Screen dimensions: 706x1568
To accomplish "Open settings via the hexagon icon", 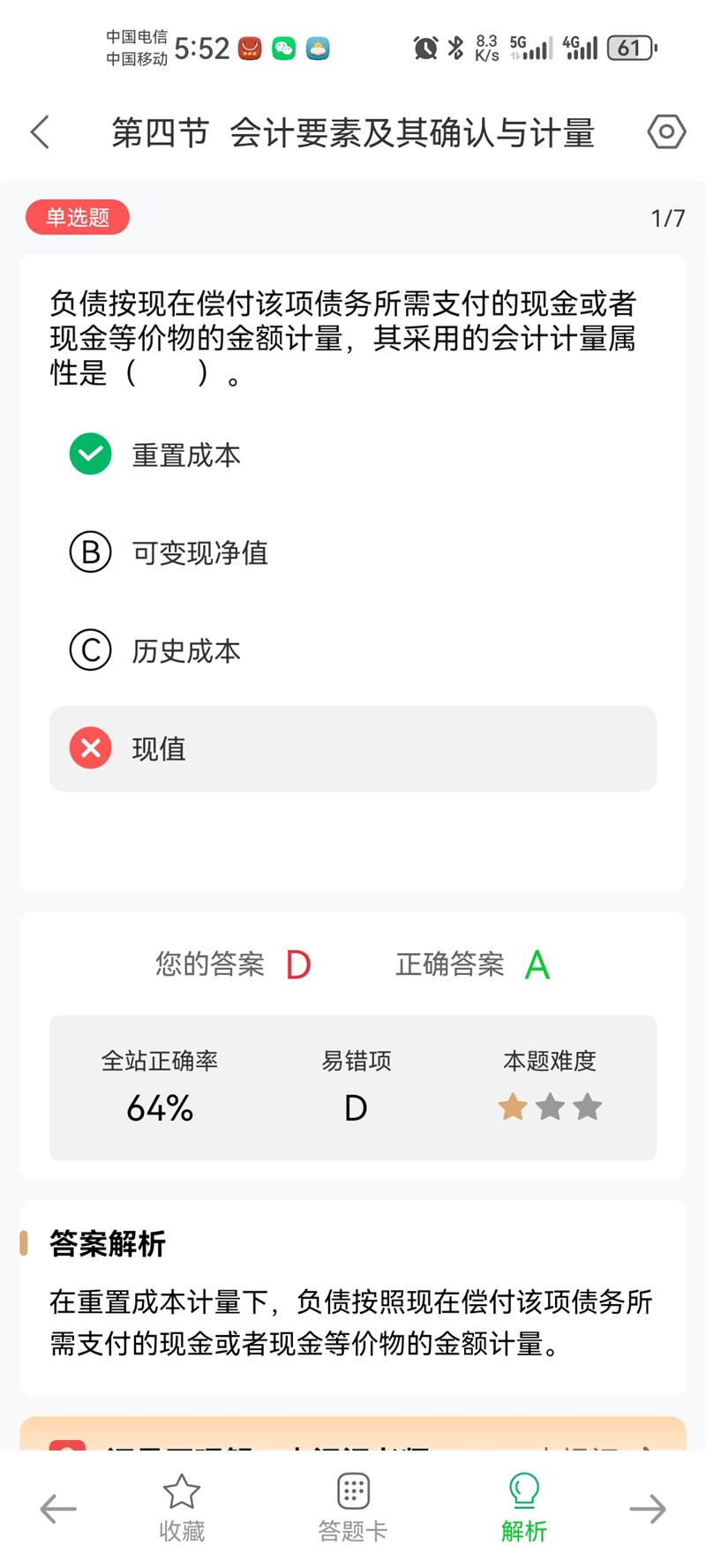I will (666, 132).
